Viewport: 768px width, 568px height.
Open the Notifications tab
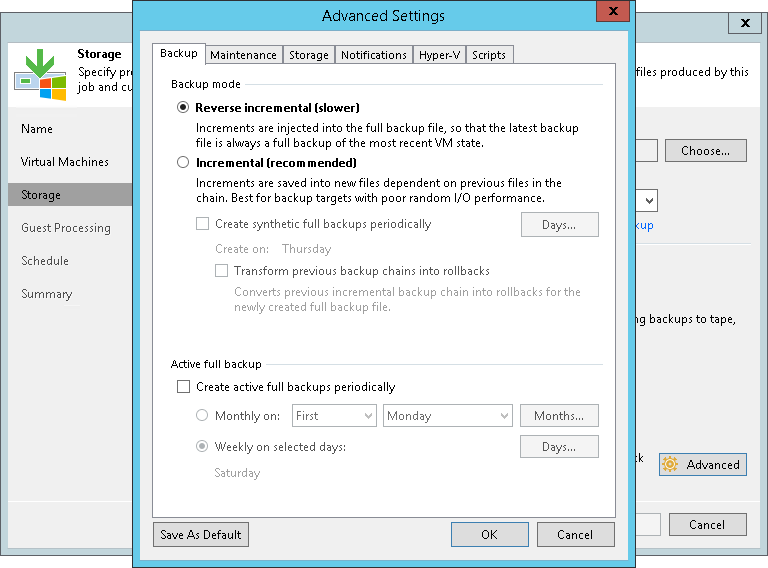(373, 55)
